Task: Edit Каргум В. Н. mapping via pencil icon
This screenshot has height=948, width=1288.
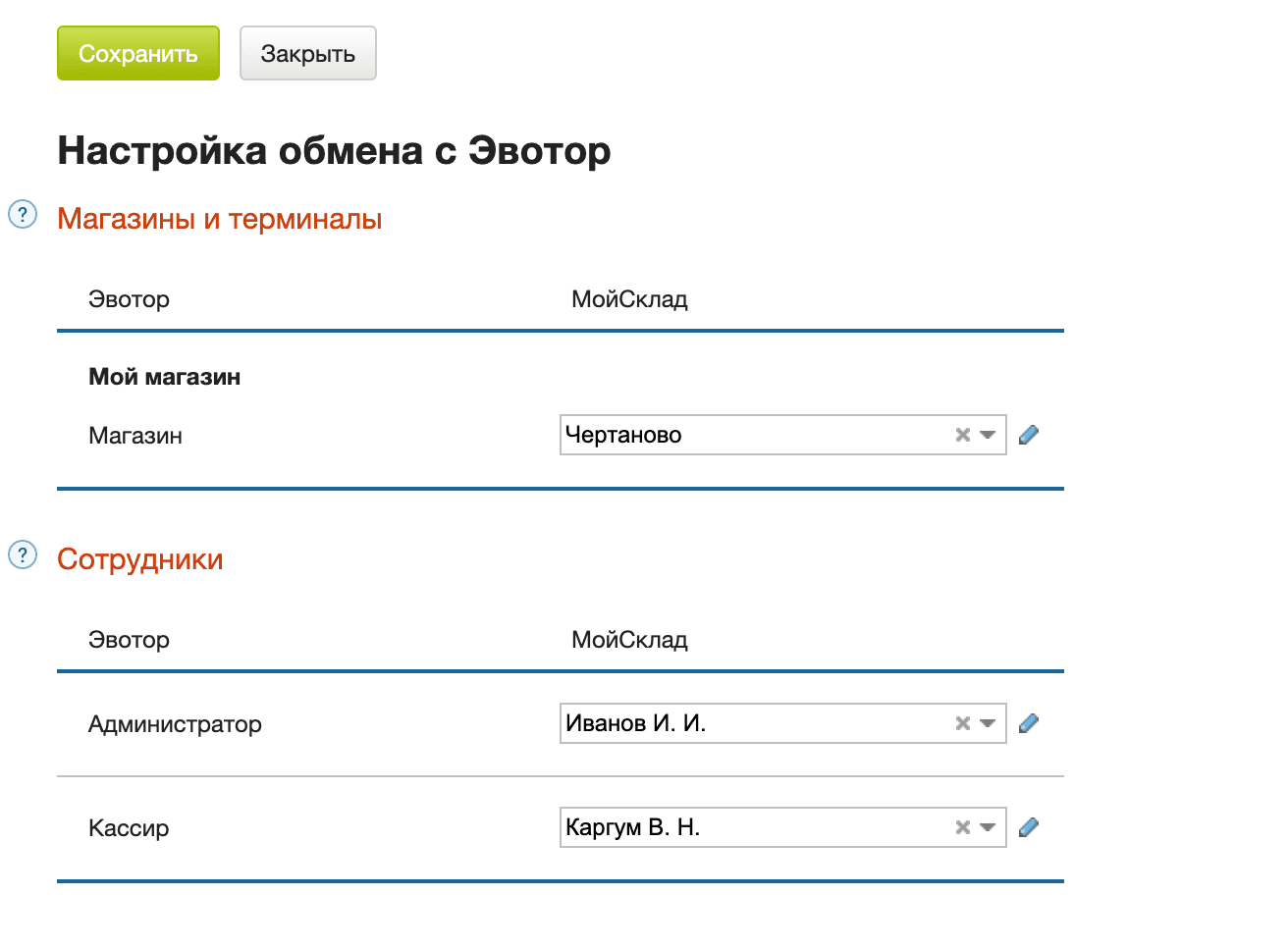Action: pyautogui.click(x=1028, y=827)
